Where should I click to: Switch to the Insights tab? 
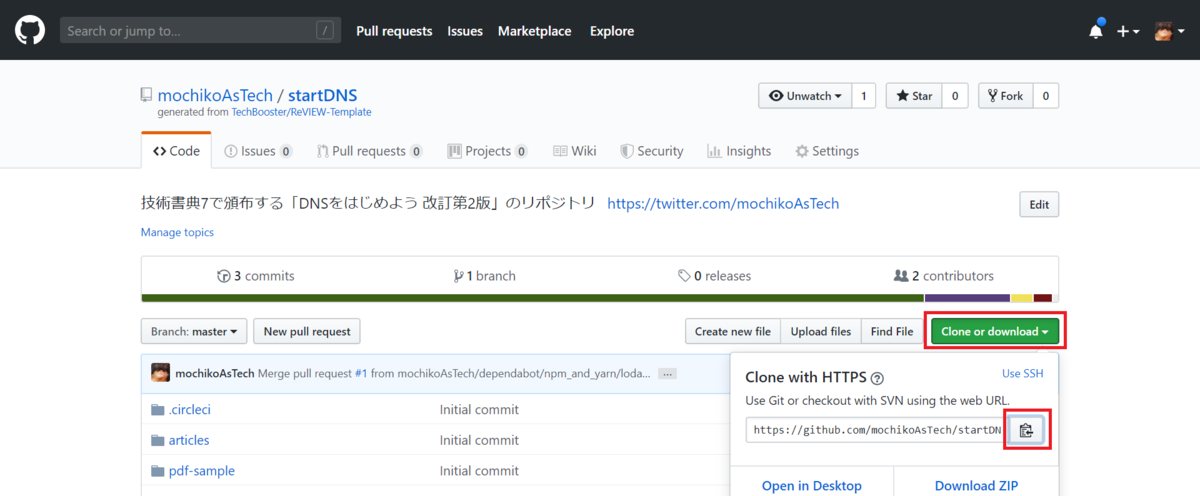click(x=739, y=151)
